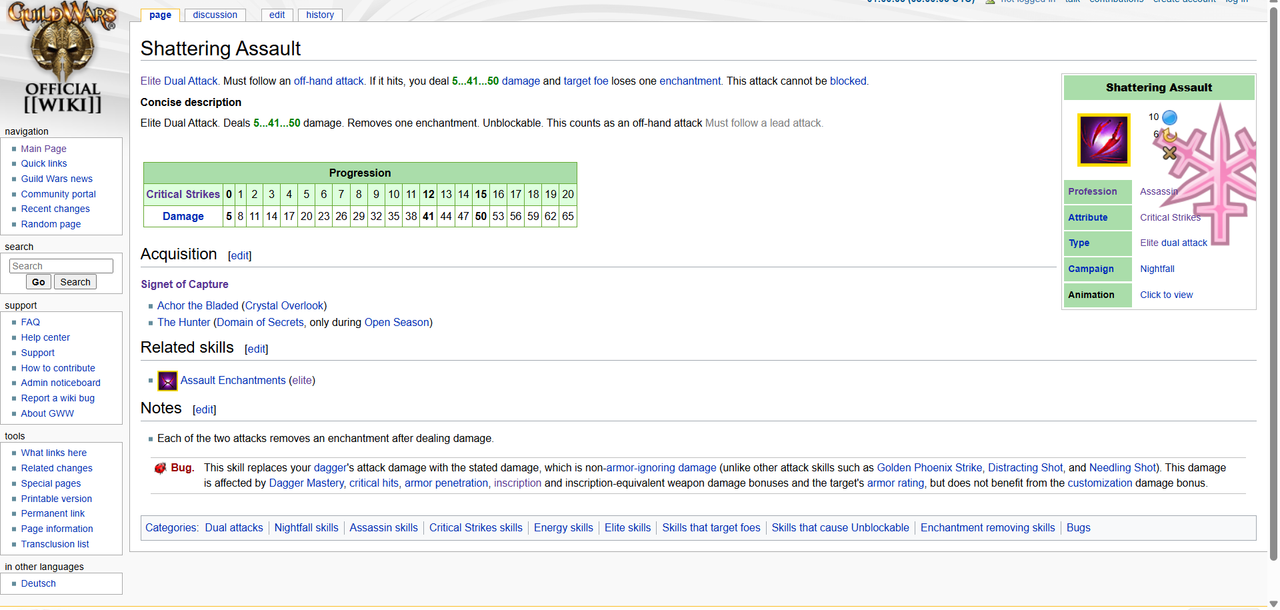Open Assault Enchantments skill link
Screen dimensions: 1280x610
(233, 380)
